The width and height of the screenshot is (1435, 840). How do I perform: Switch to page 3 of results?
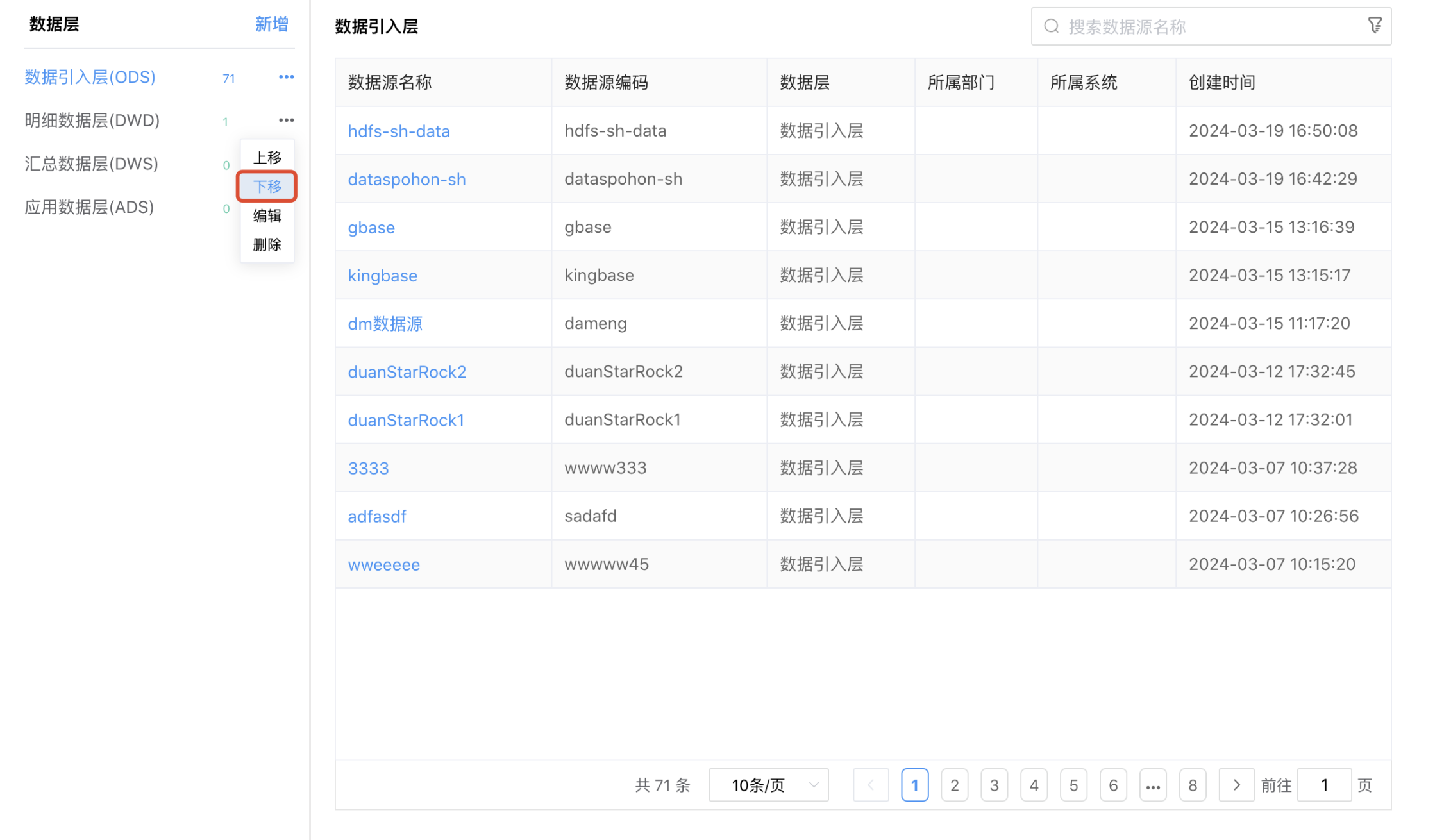994,784
